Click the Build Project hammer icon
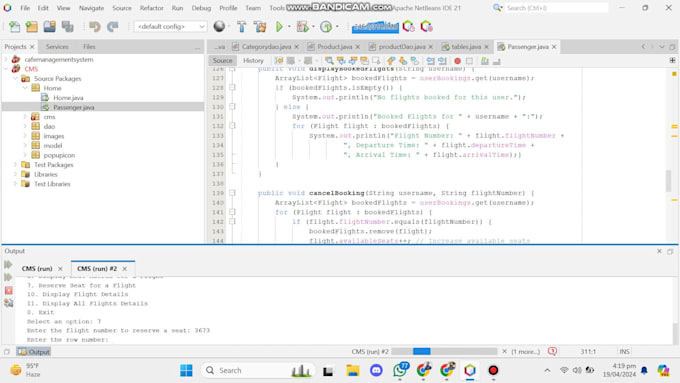 [242, 26]
